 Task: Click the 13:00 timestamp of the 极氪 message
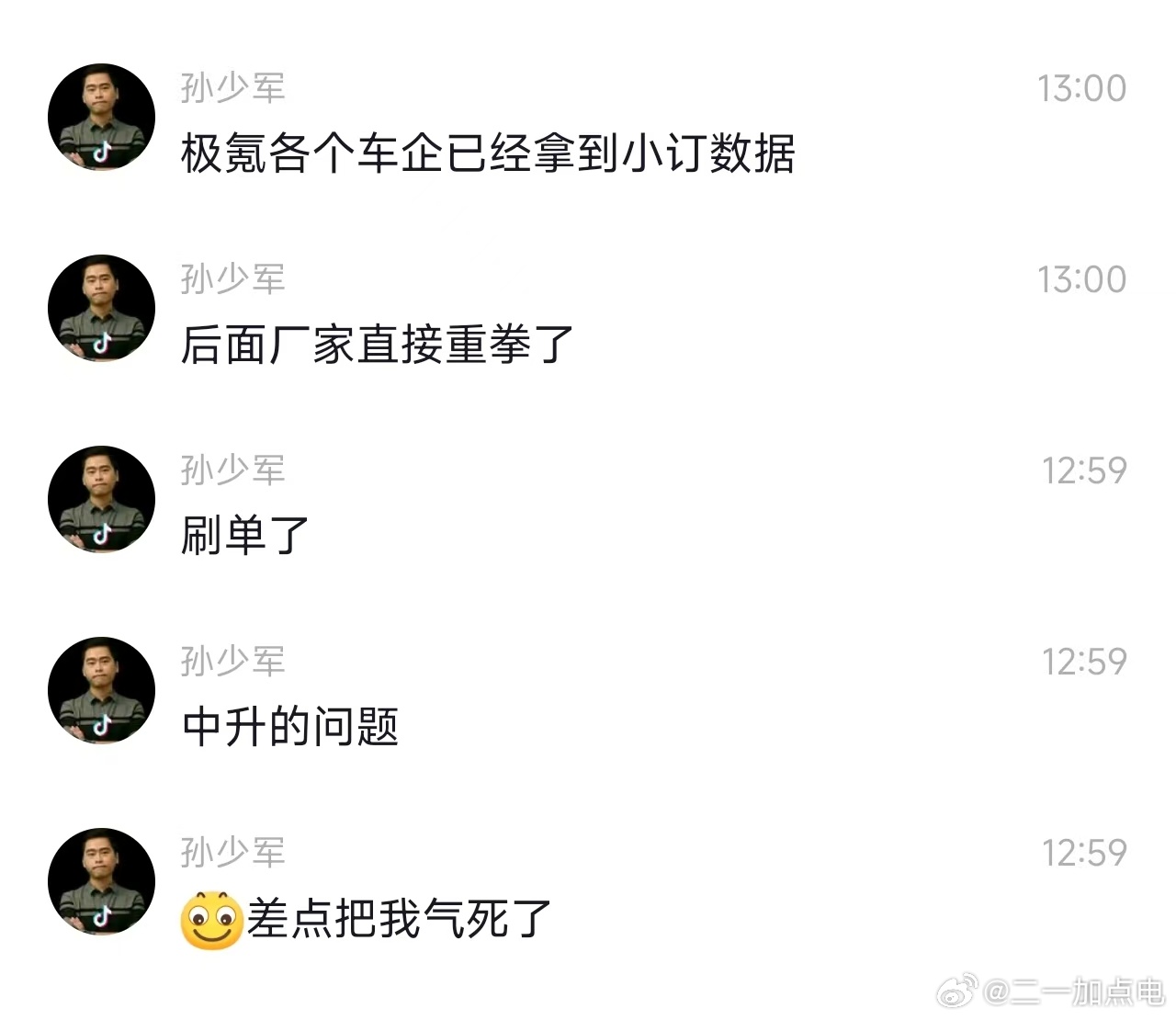pyautogui.click(x=1082, y=88)
